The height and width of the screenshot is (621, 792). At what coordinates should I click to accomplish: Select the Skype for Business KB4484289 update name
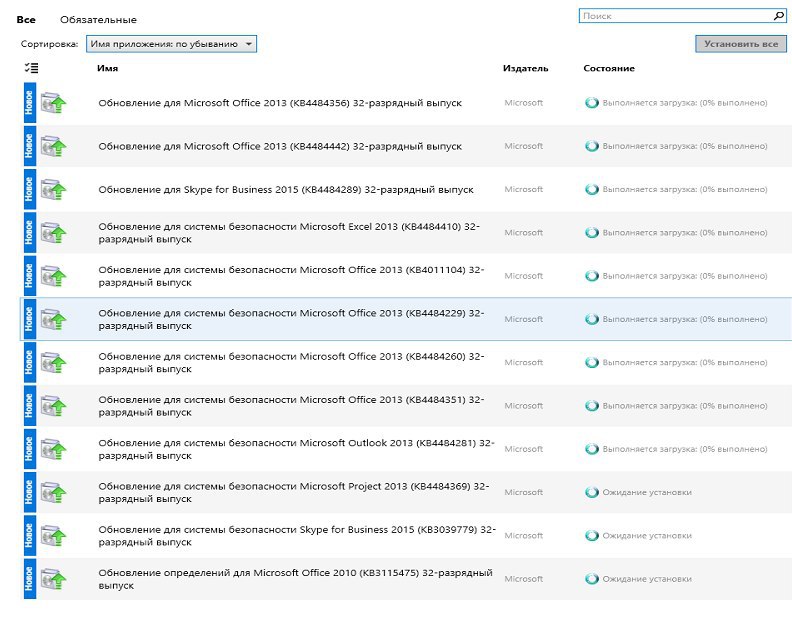click(286, 189)
